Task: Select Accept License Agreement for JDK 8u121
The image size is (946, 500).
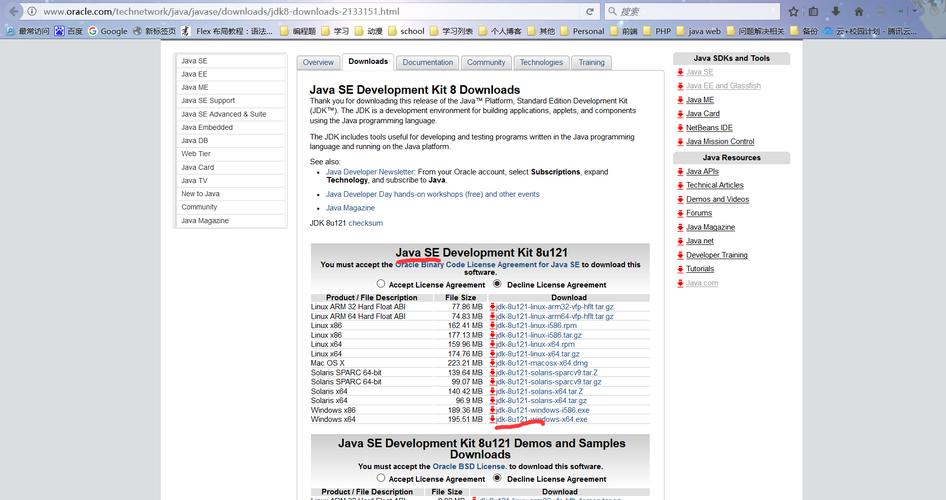Action: [x=380, y=284]
